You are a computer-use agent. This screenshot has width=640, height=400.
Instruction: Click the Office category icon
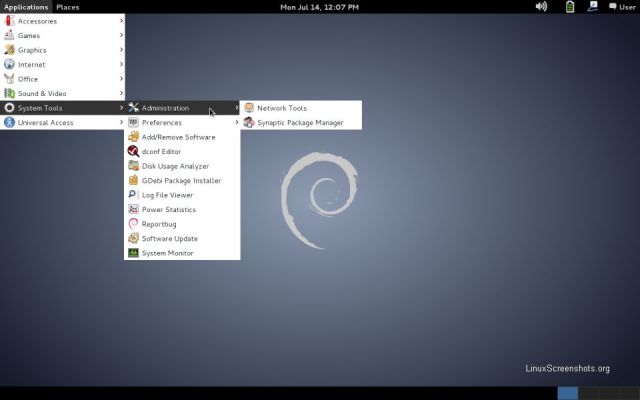9,79
